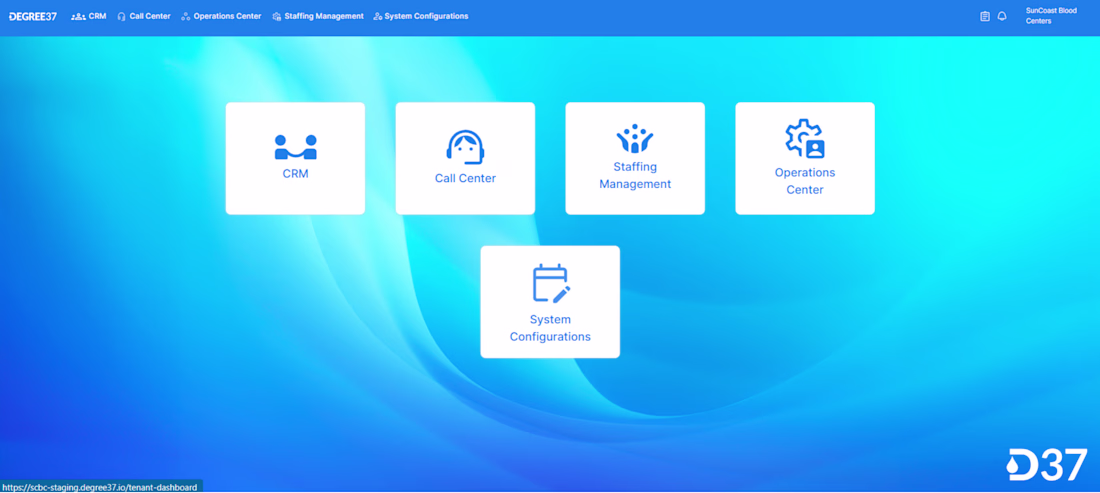
Task: Click the small people icon beside CRM in navbar
Action: click(x=79, y=16)
